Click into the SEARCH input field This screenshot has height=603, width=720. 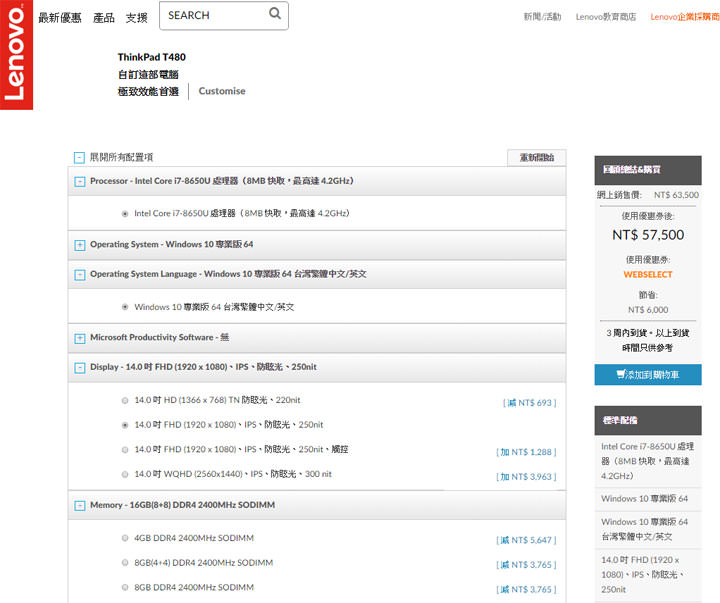pos(212,16)
